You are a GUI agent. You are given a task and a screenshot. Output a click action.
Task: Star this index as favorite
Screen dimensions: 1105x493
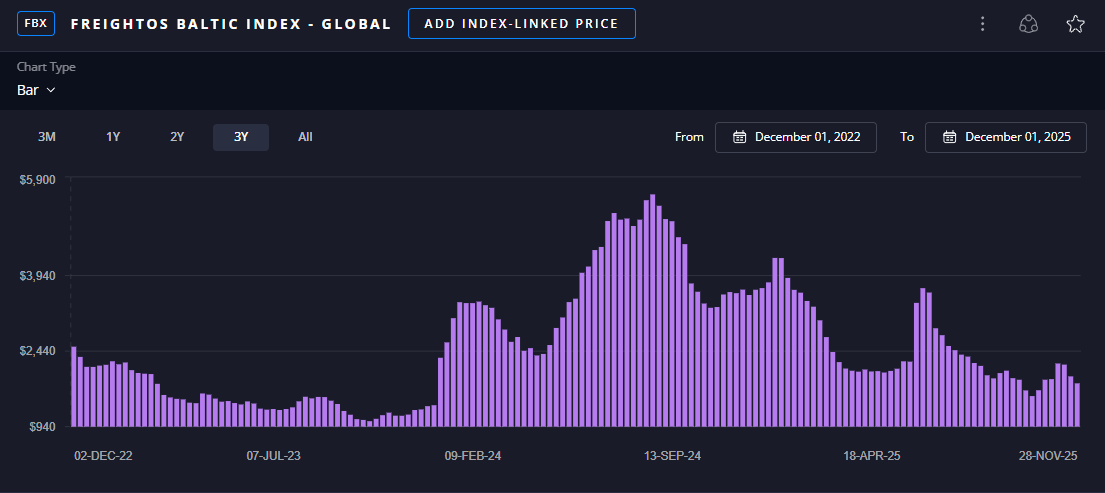1075,24
